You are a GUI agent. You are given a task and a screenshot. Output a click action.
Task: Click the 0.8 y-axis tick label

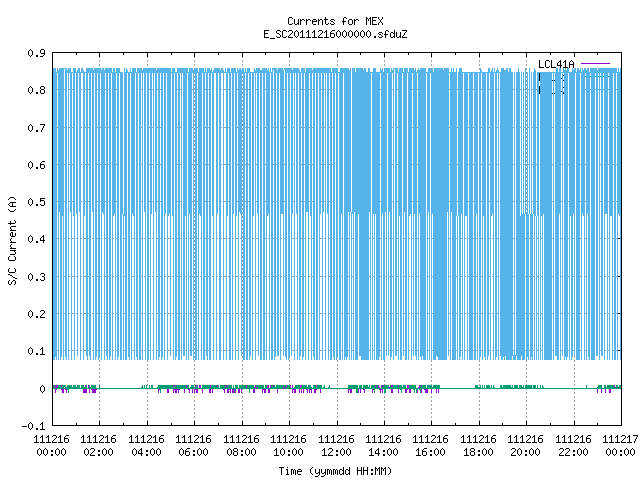tap(36, 90)
